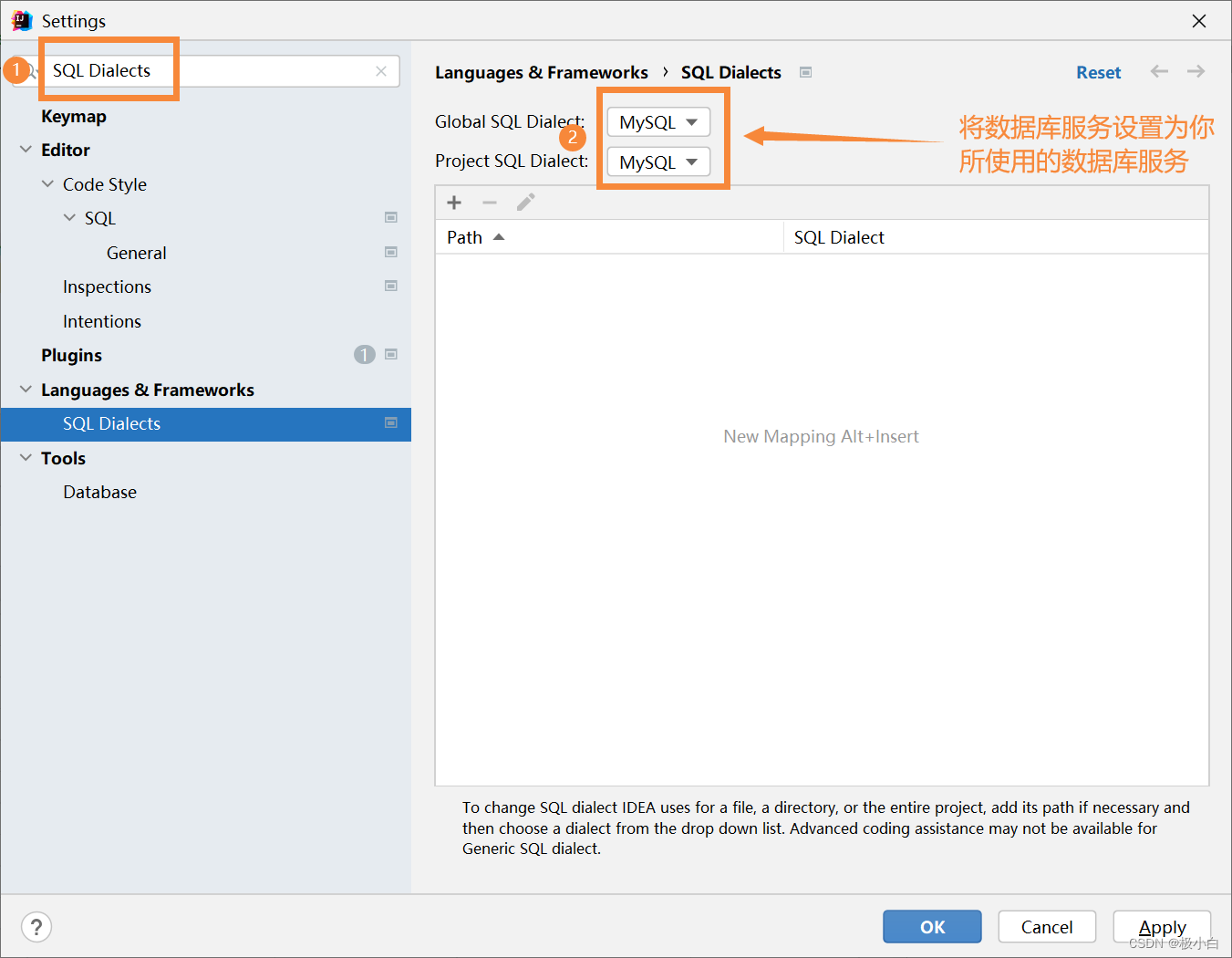Click the Reset link

tap(1098, 72)
